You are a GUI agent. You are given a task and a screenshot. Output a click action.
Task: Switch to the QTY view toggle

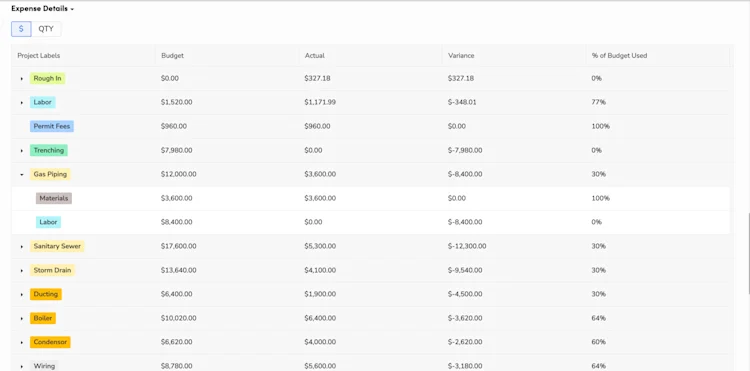[x=46, y=29]
